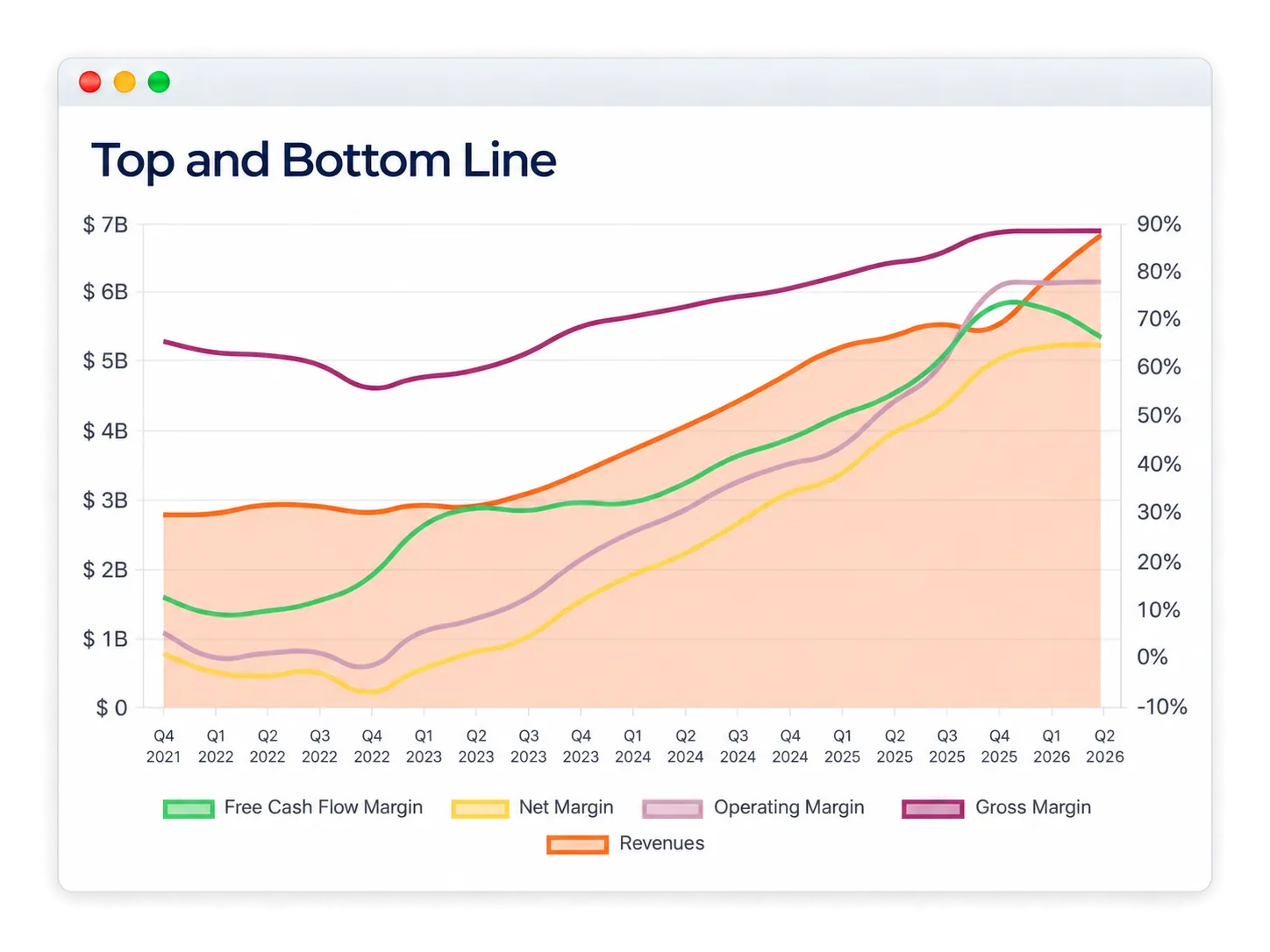This screenshot has width=1270, height=952.
Task: Toggle the Net Margin legend swatch
Action: 480,808
